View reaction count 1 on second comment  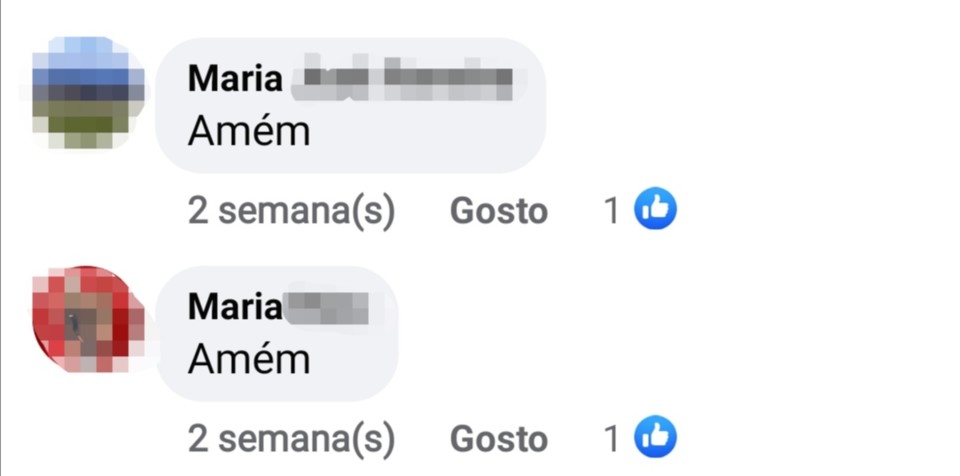tap(611, 439)
